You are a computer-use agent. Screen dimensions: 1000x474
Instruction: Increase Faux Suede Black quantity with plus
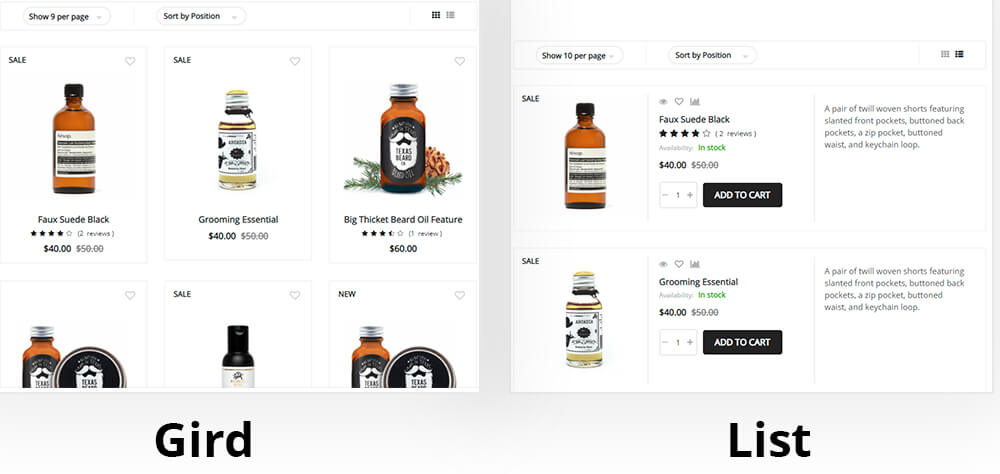click(x=690, y=195)
